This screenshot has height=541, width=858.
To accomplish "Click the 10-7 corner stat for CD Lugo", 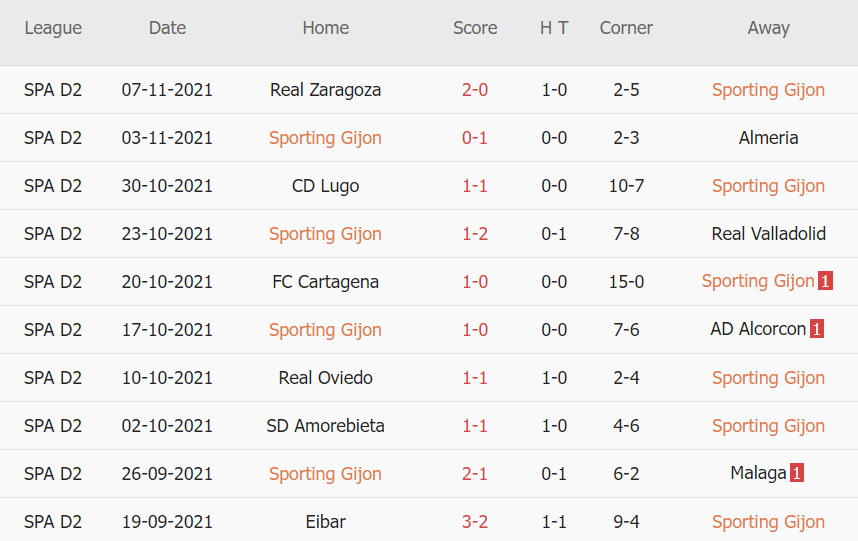I will tap(626, 186).
